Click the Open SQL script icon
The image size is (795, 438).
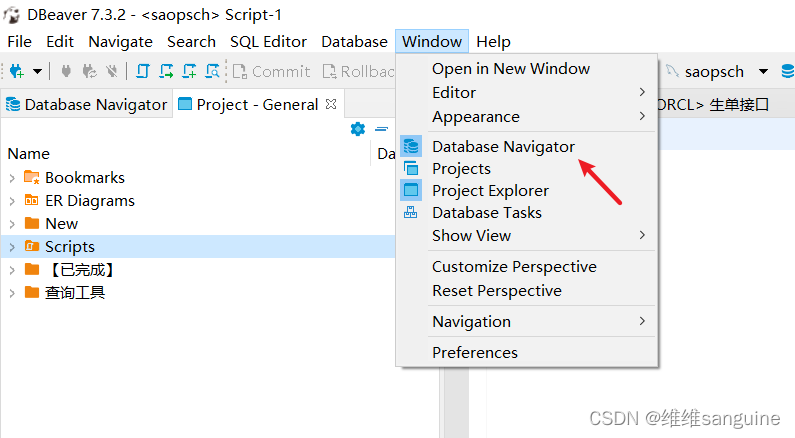[143, 71]
